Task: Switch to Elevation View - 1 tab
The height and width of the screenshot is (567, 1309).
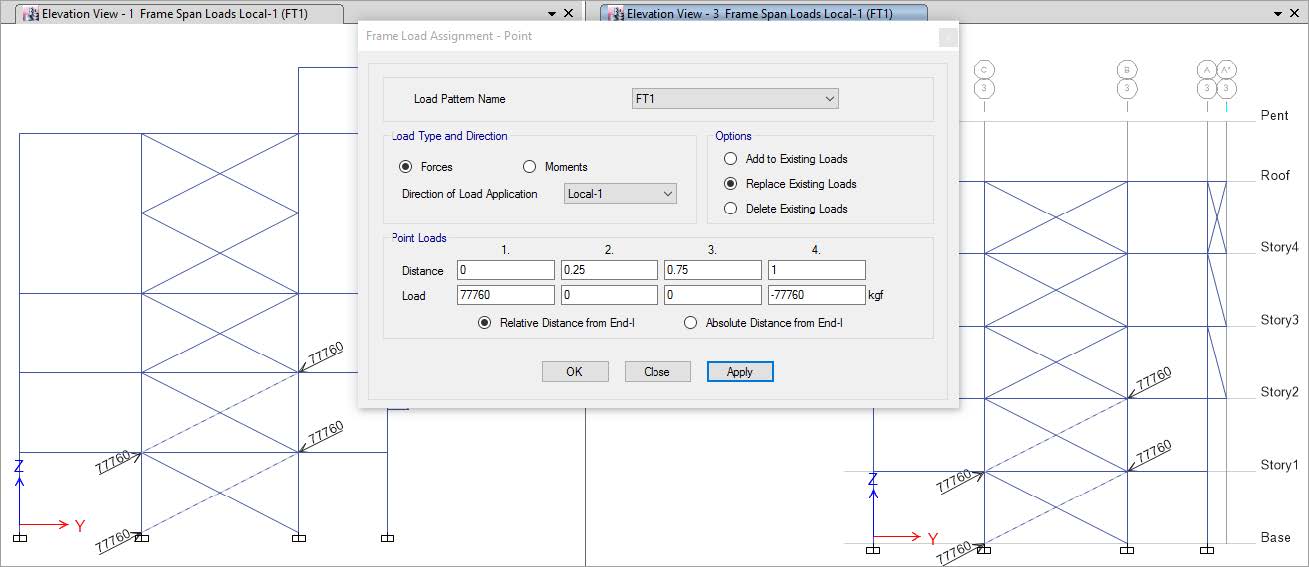Action: coord(180,14)
